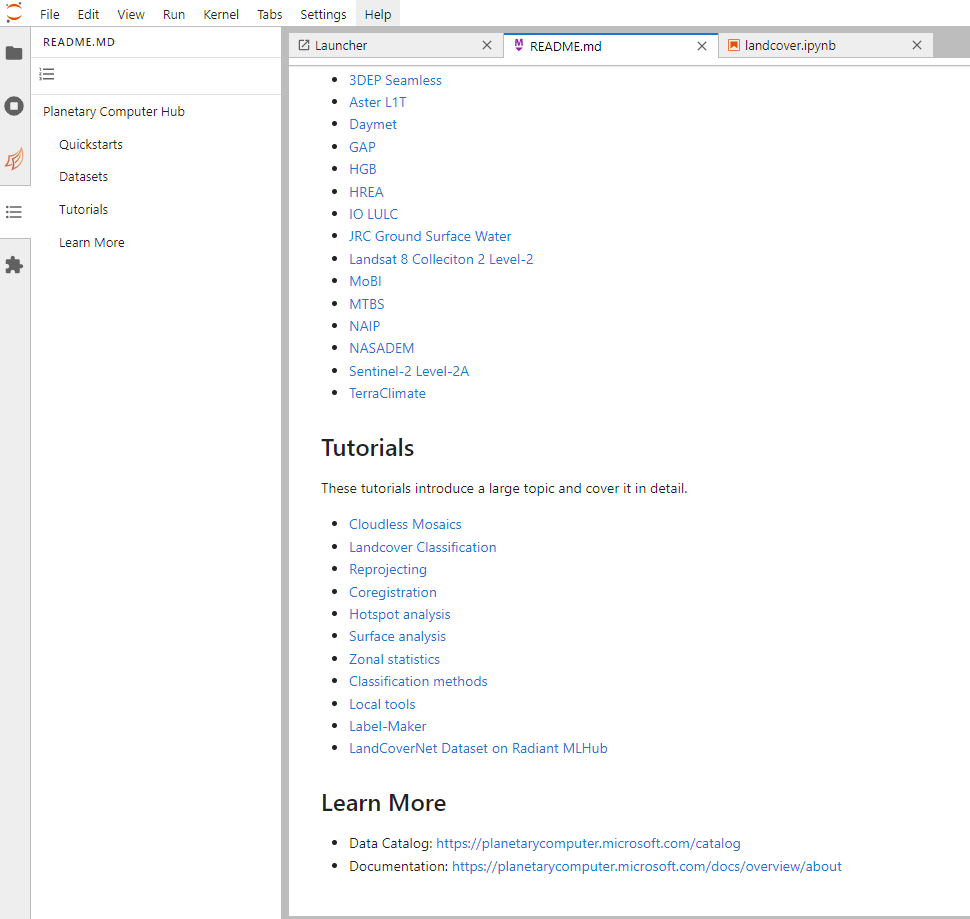Click the Learn More heading in document
Viewport: 970px width, 919px height.
[384, 803]
